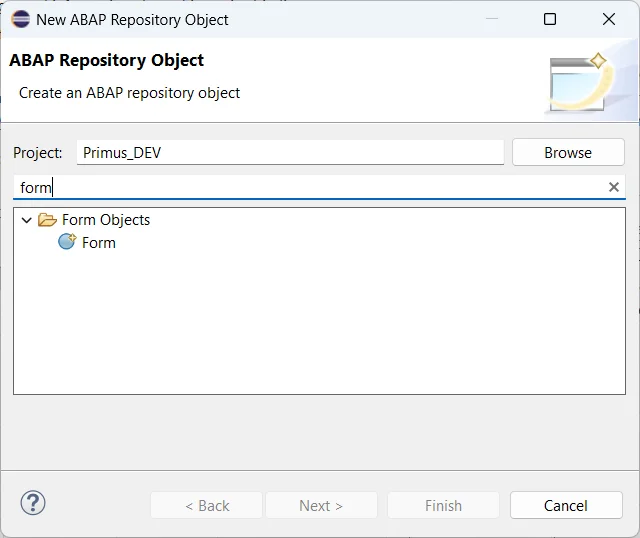Maximize the dialog window
640x538 pixels.
click(x=550, y=19)
